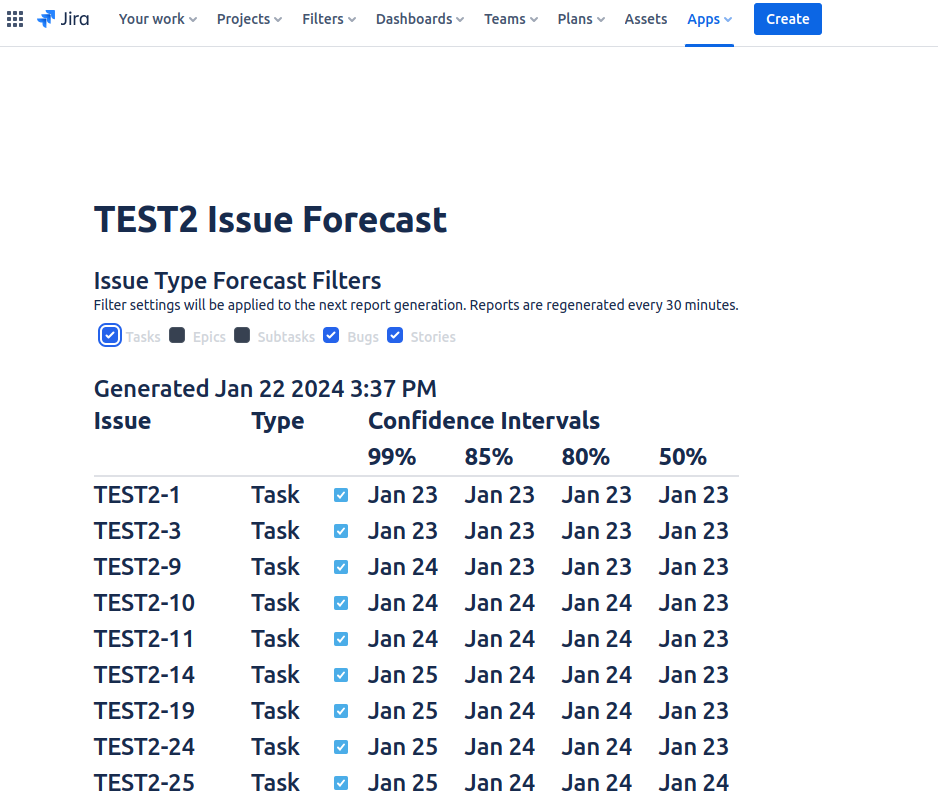Open the Dashboards dropdown
938x803 pixels.
point(419,18)
